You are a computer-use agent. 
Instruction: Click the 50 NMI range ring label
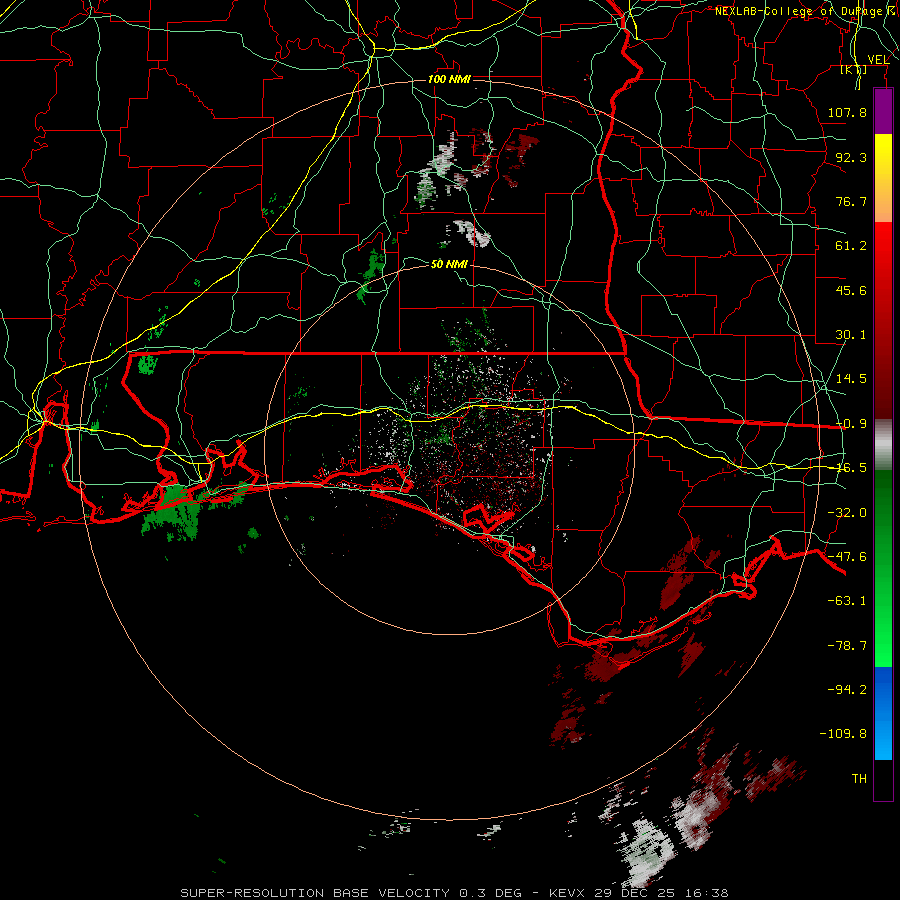tap(449, 264)
